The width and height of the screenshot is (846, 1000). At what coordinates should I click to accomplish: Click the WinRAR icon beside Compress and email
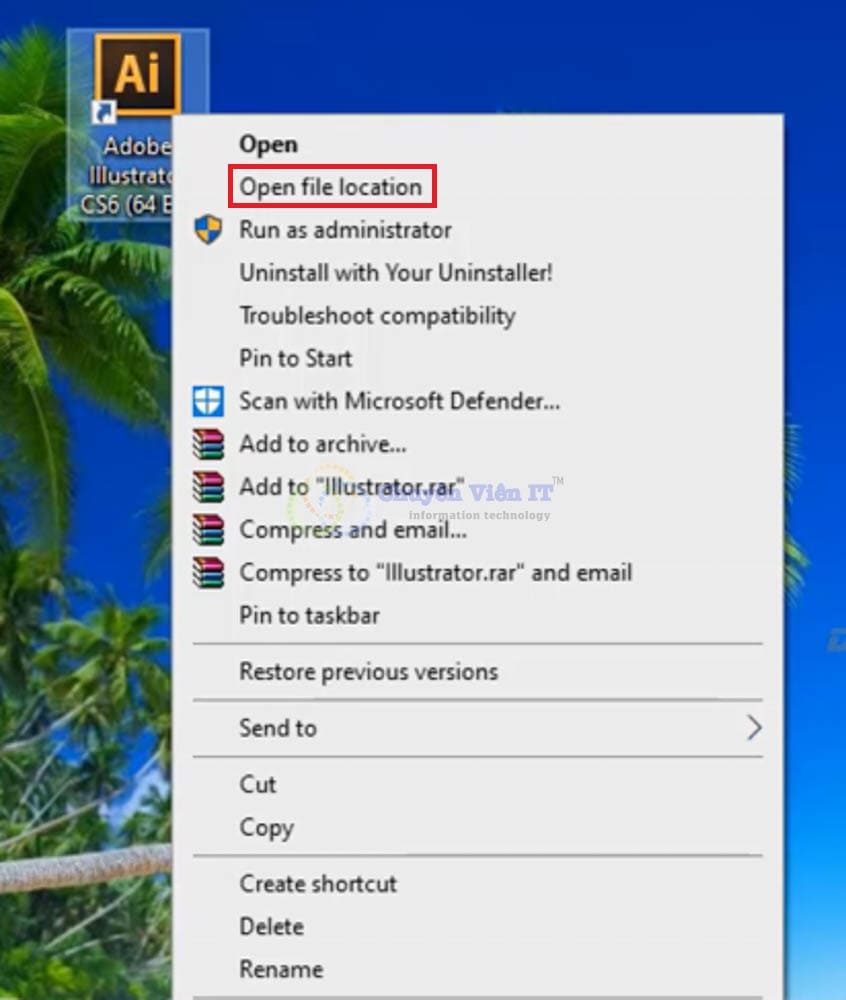pyautogui.click(x=208, y=530)
